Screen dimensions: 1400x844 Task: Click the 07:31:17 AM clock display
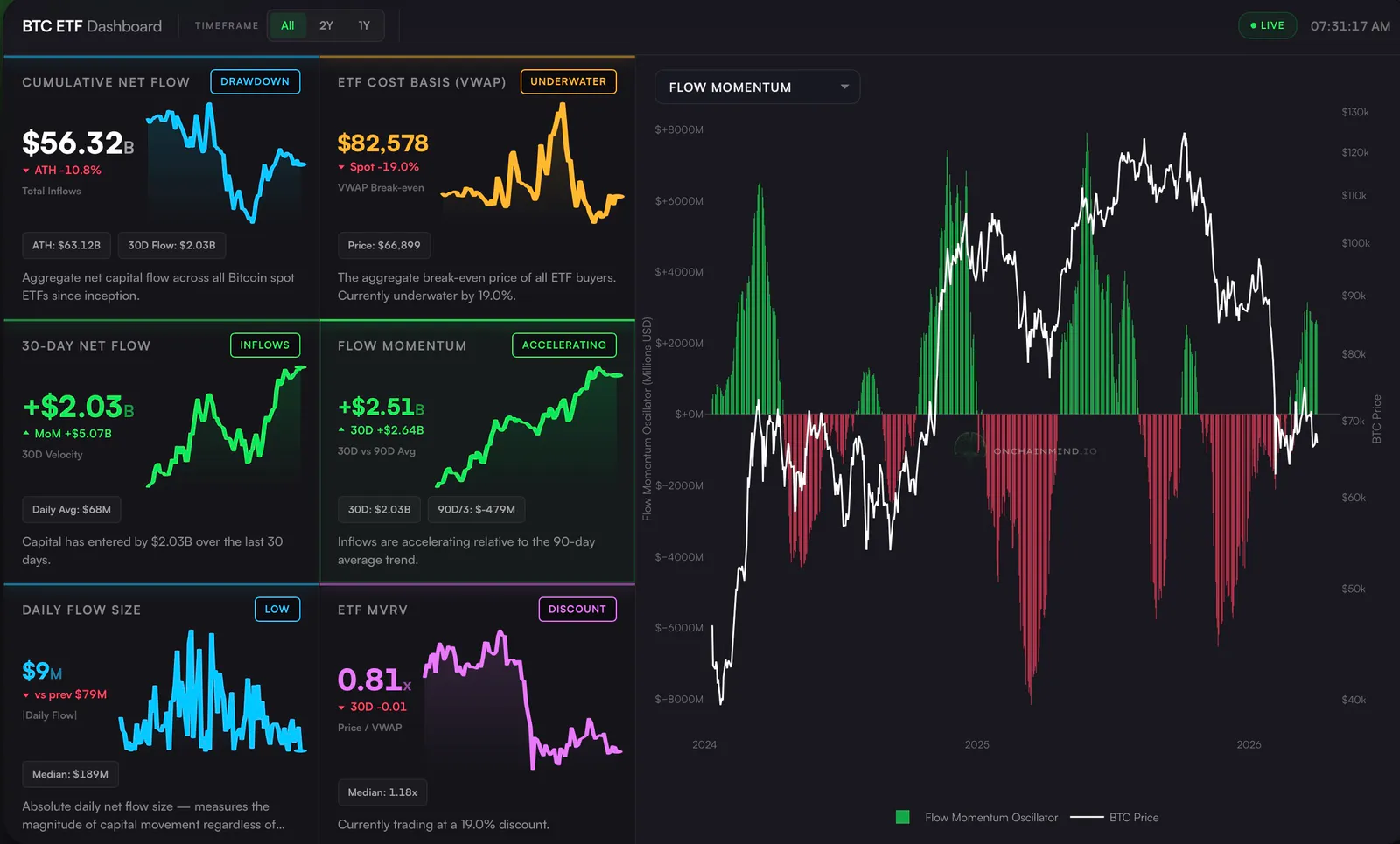click(x=1350, y=26)
